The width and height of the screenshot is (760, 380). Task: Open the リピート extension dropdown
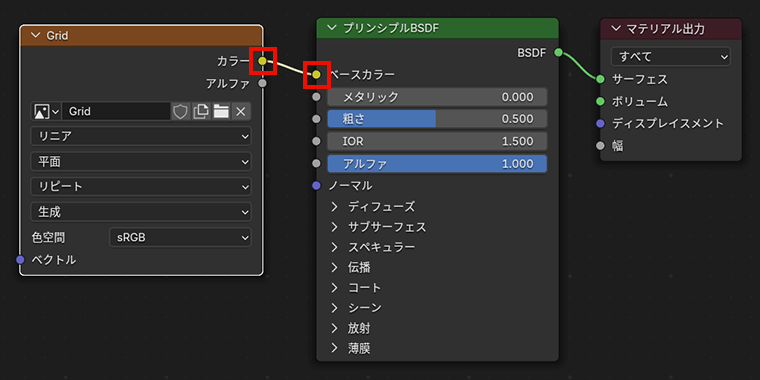click(141, 187)
